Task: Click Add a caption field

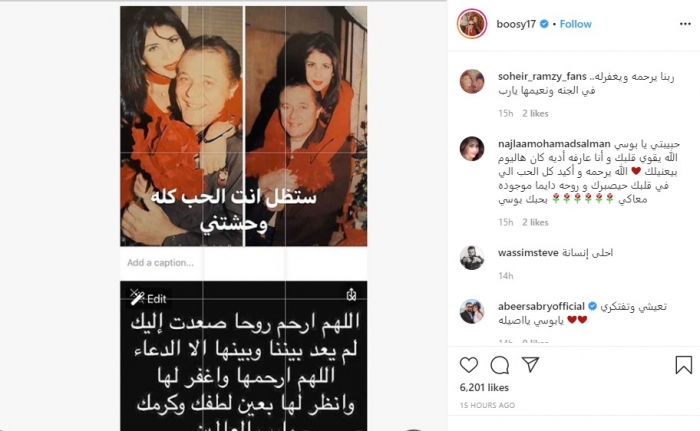Action: pos(244,263)
